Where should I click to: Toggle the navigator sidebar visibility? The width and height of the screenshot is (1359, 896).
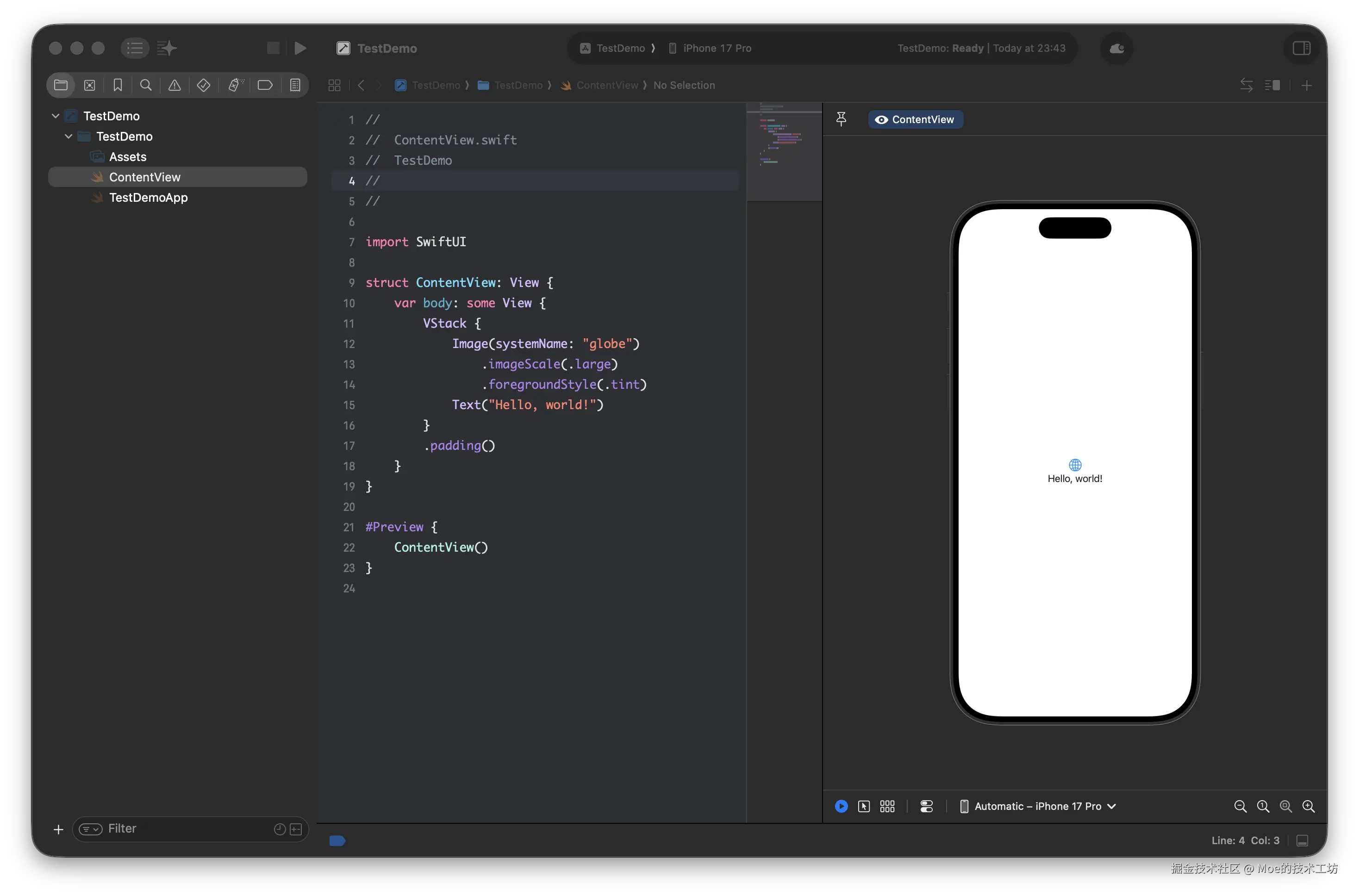tap(135, 48)
